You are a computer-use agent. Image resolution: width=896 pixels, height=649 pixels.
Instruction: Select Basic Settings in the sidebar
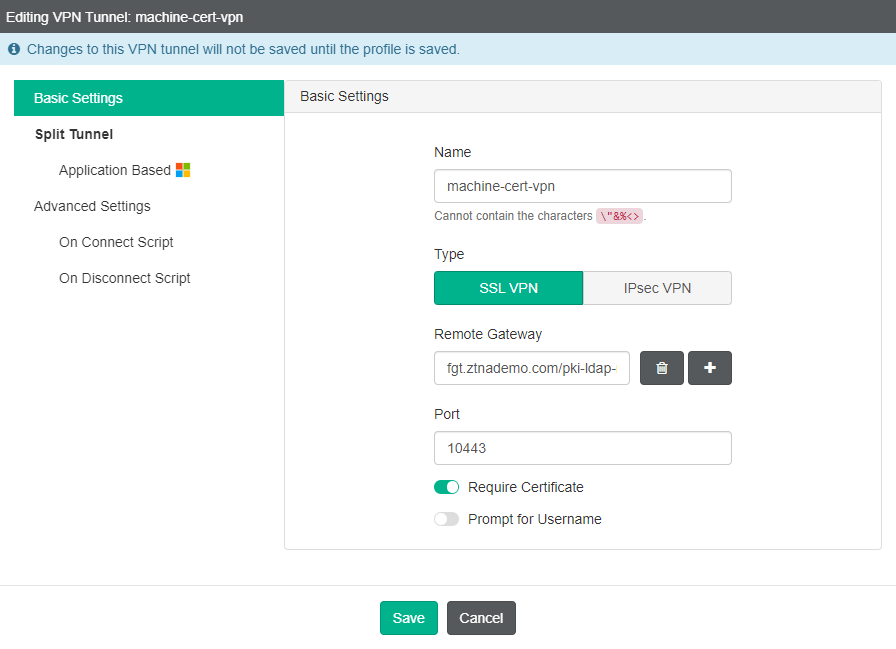pos(80,98)
